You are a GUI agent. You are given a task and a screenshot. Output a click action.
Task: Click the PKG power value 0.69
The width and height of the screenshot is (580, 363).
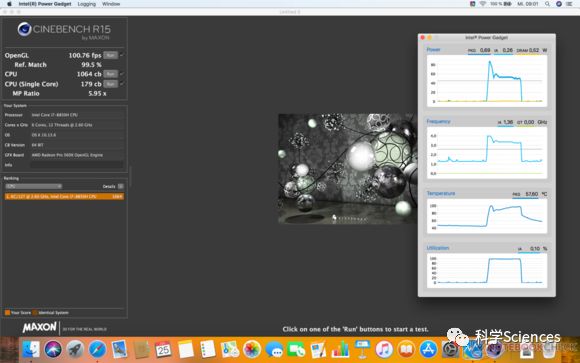[485, 50]
